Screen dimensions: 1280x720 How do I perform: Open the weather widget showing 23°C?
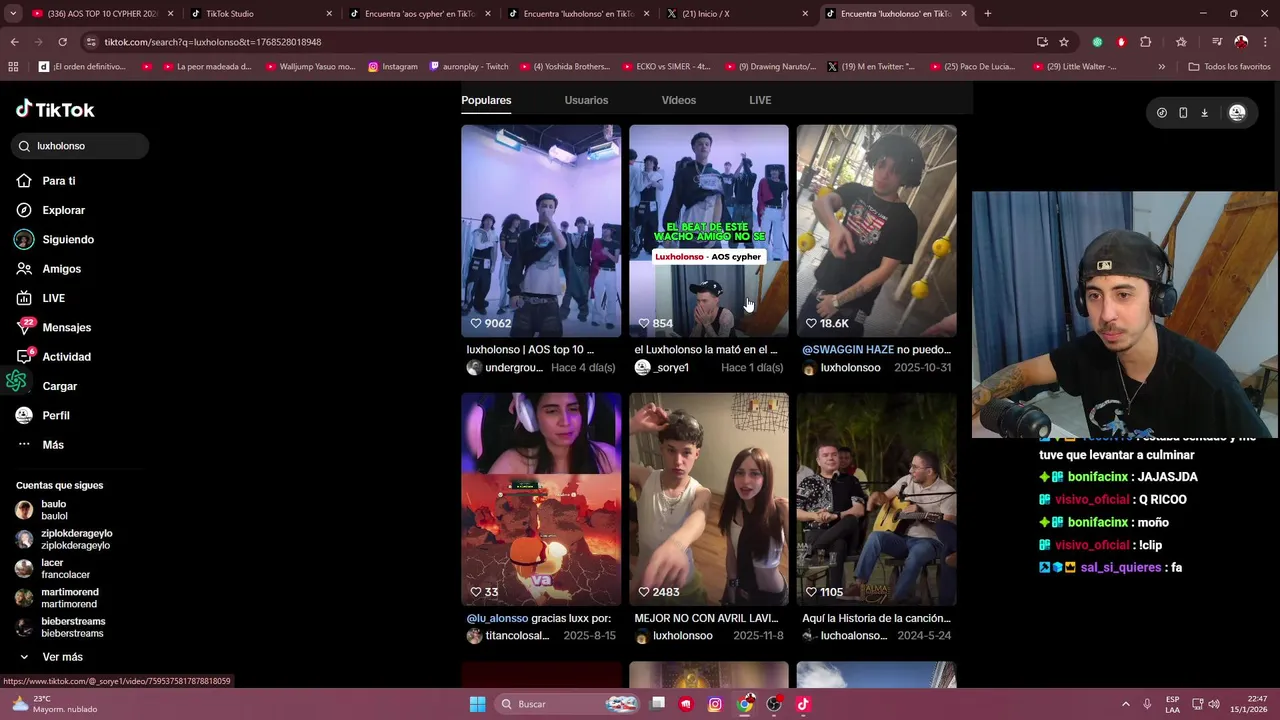point(55,704)
